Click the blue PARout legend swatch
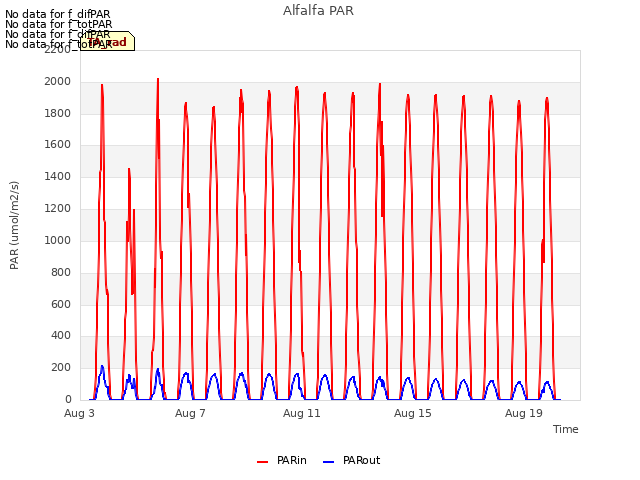This screenshot has width=640, height=480. point(328,462)
